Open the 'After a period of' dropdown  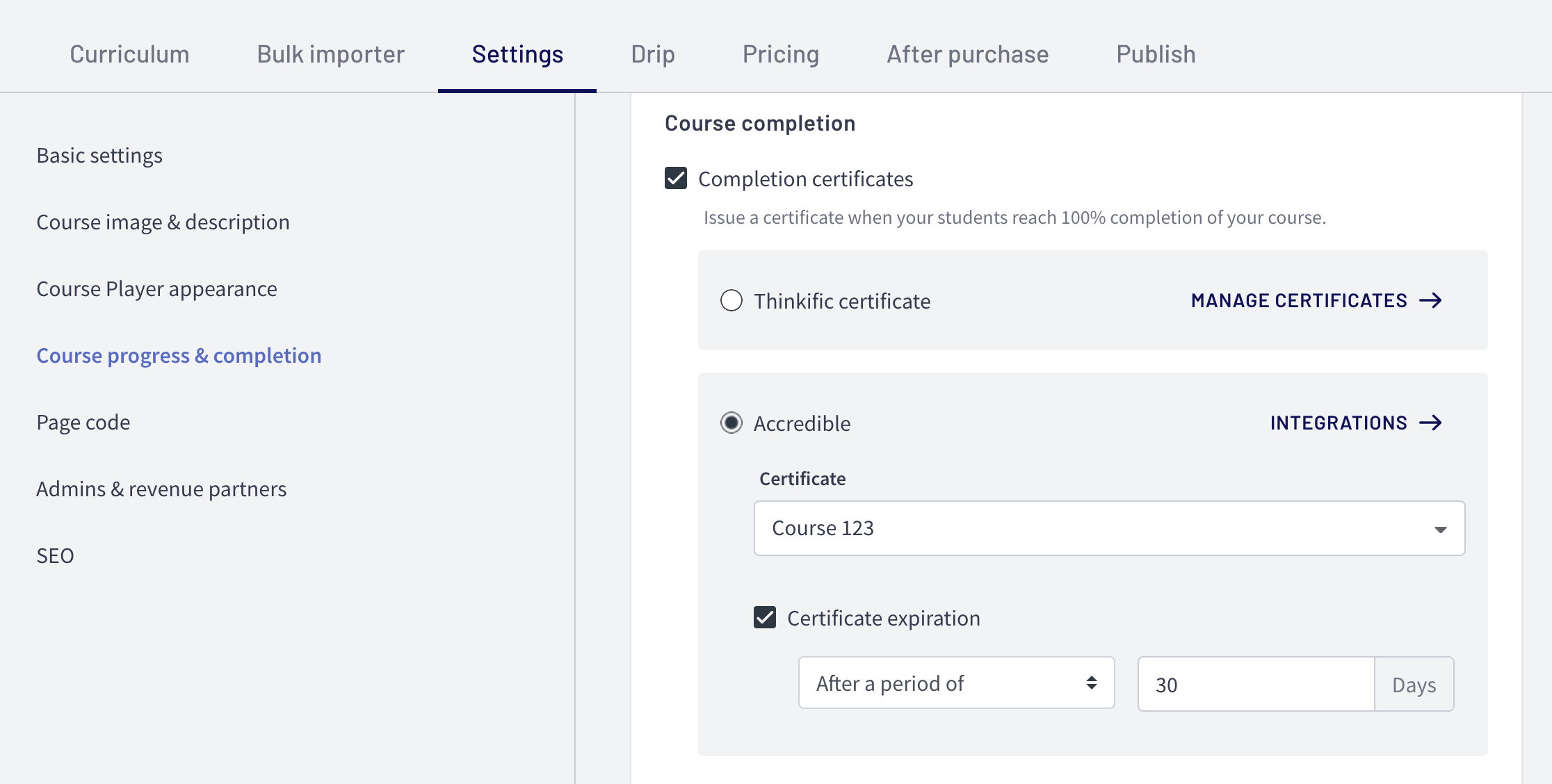[x=955, y=683]
